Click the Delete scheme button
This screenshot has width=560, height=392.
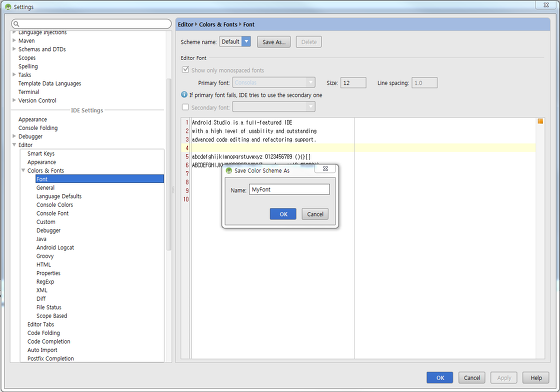point(309,42)
